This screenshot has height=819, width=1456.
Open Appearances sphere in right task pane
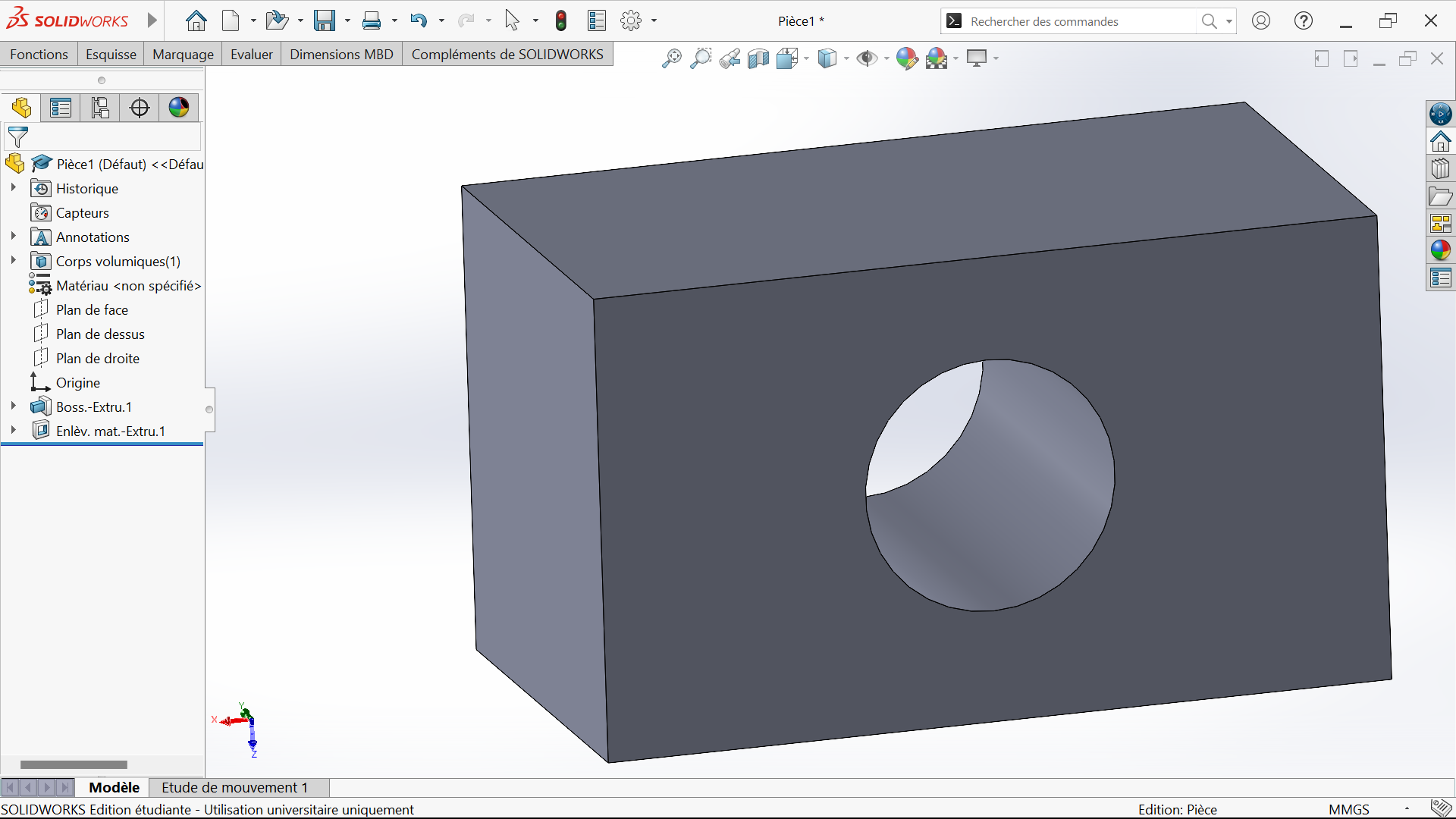pos(1441,250)
